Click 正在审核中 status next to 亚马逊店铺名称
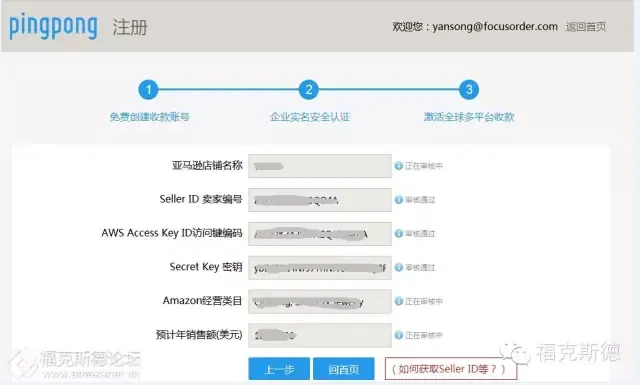Image resolution: width=640 pixels, height=385 pixels. [424, 166]
